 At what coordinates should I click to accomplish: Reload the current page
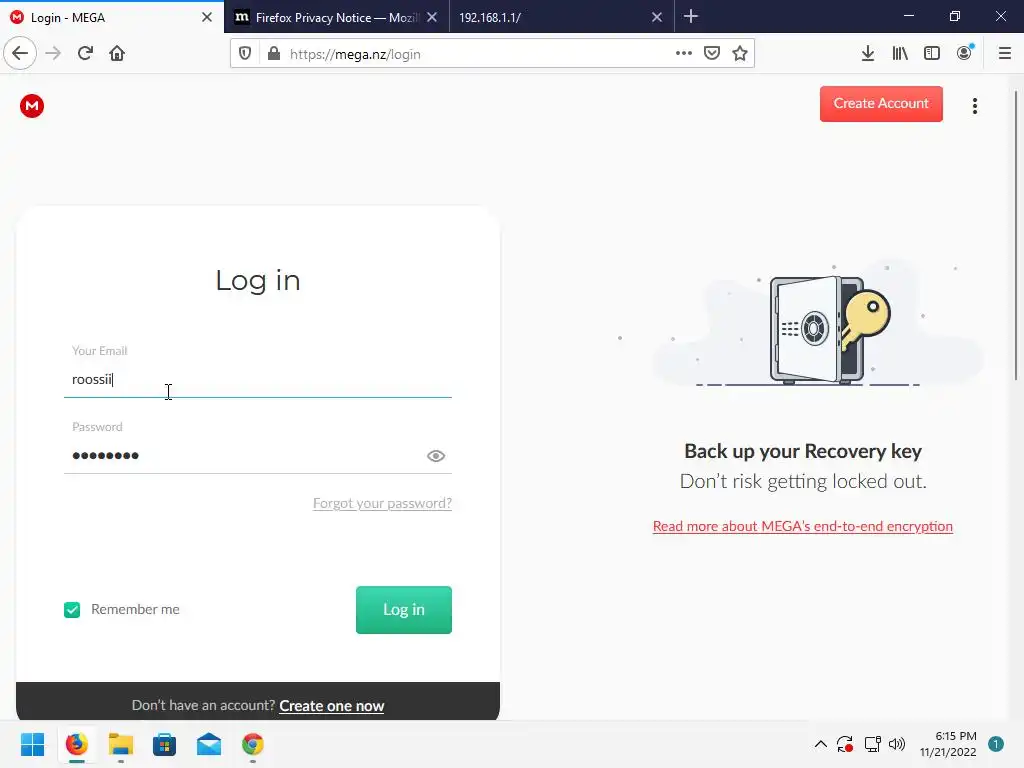(x=86, y=54)
